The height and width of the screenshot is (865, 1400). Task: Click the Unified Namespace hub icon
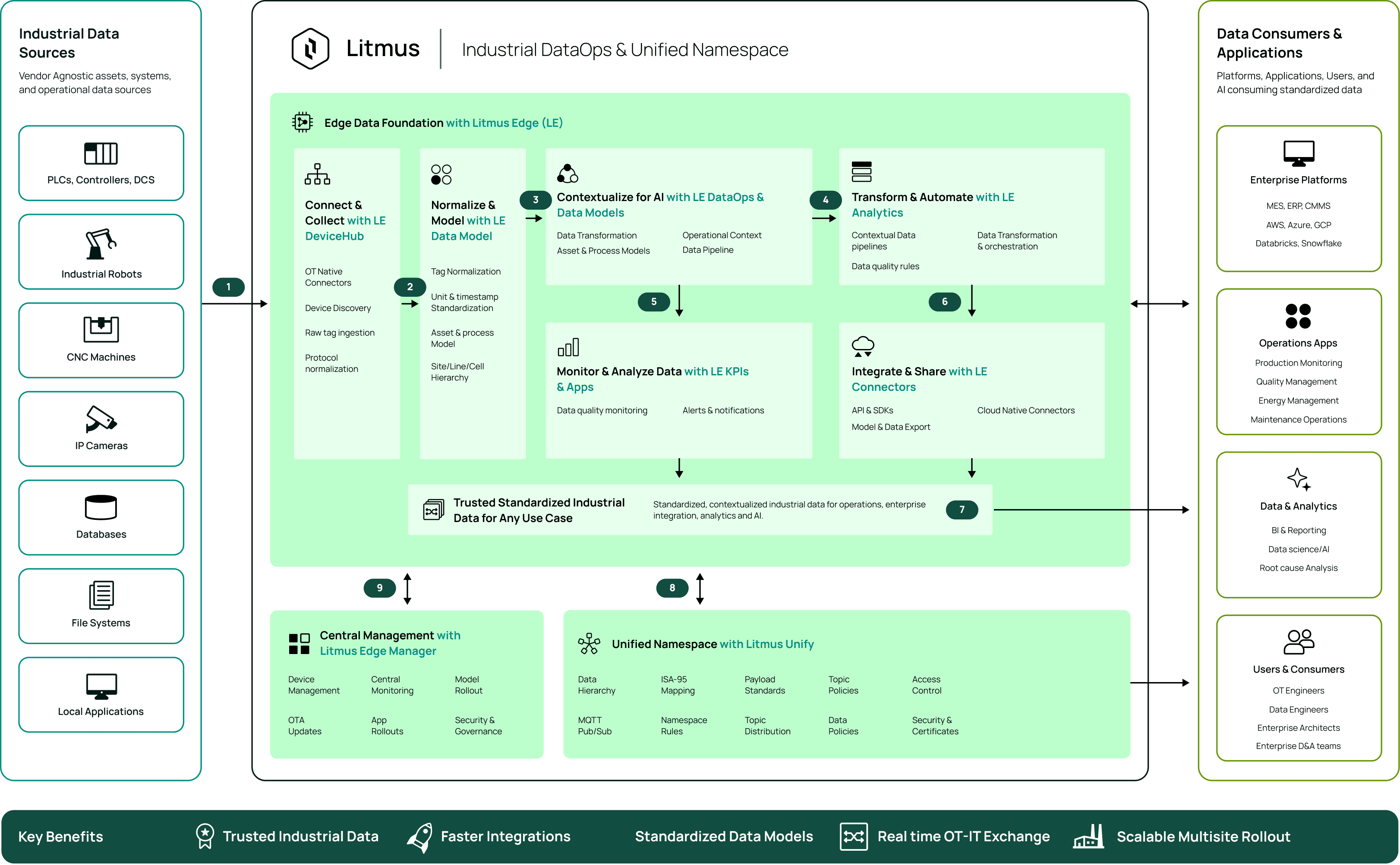pos(589,644)
